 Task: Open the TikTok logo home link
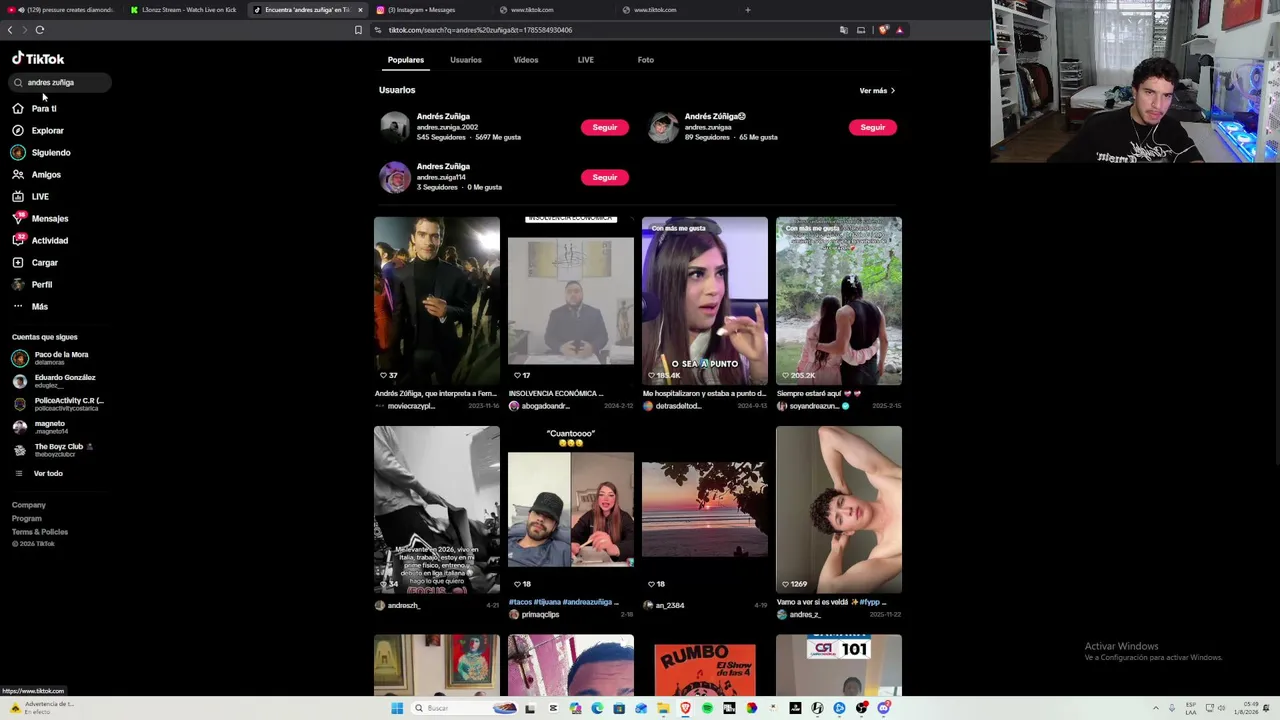pyautogui.click(x=38, y=59)
